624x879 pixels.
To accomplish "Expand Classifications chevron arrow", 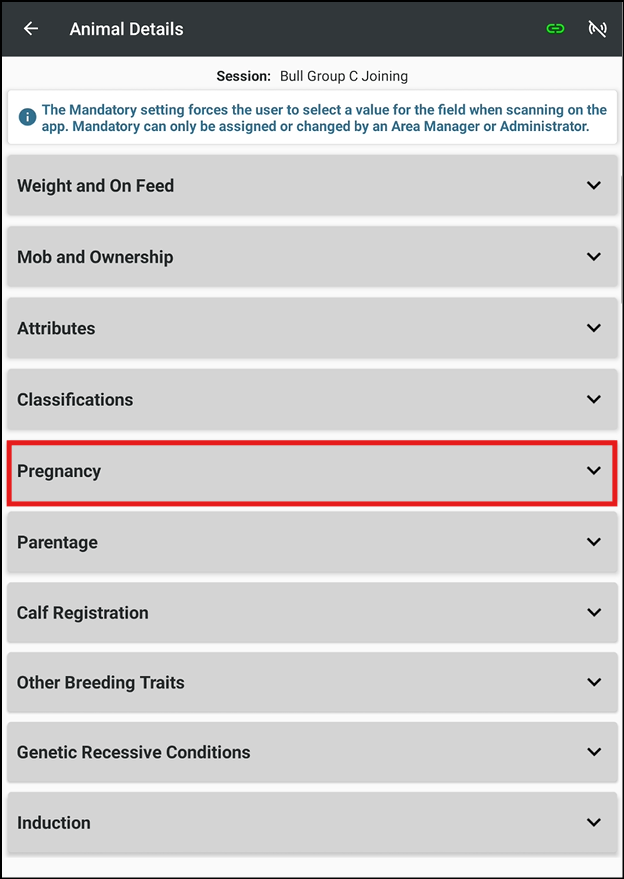I will [x=594, y=399].
